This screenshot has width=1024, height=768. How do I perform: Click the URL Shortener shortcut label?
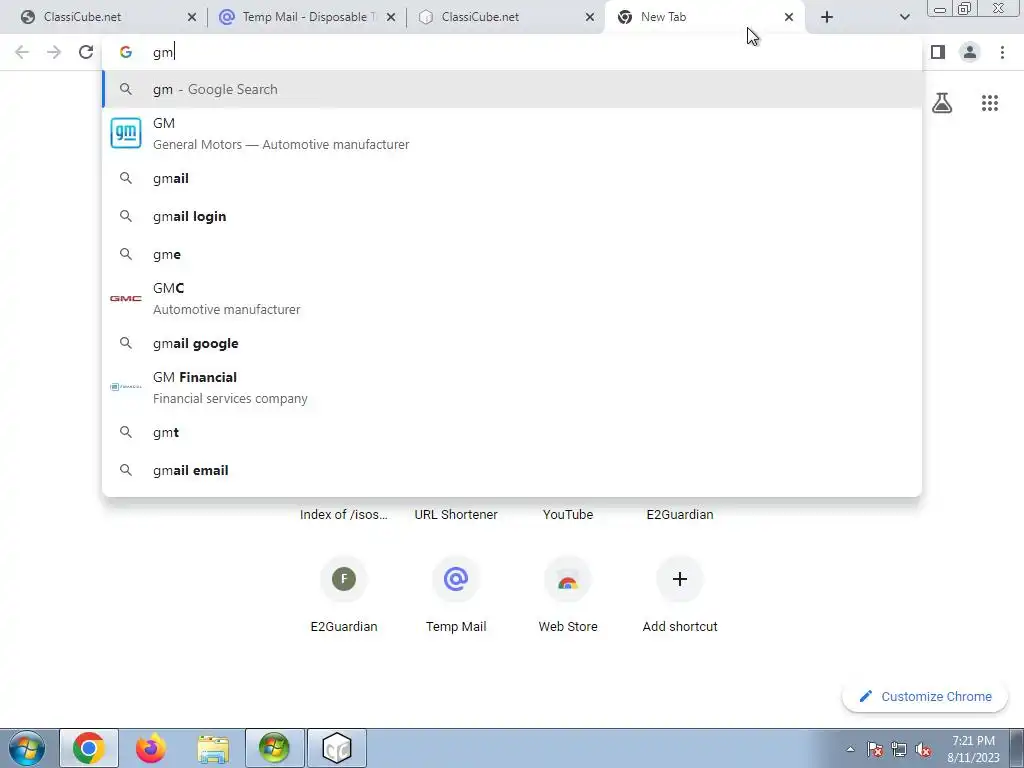coord(456,515)
